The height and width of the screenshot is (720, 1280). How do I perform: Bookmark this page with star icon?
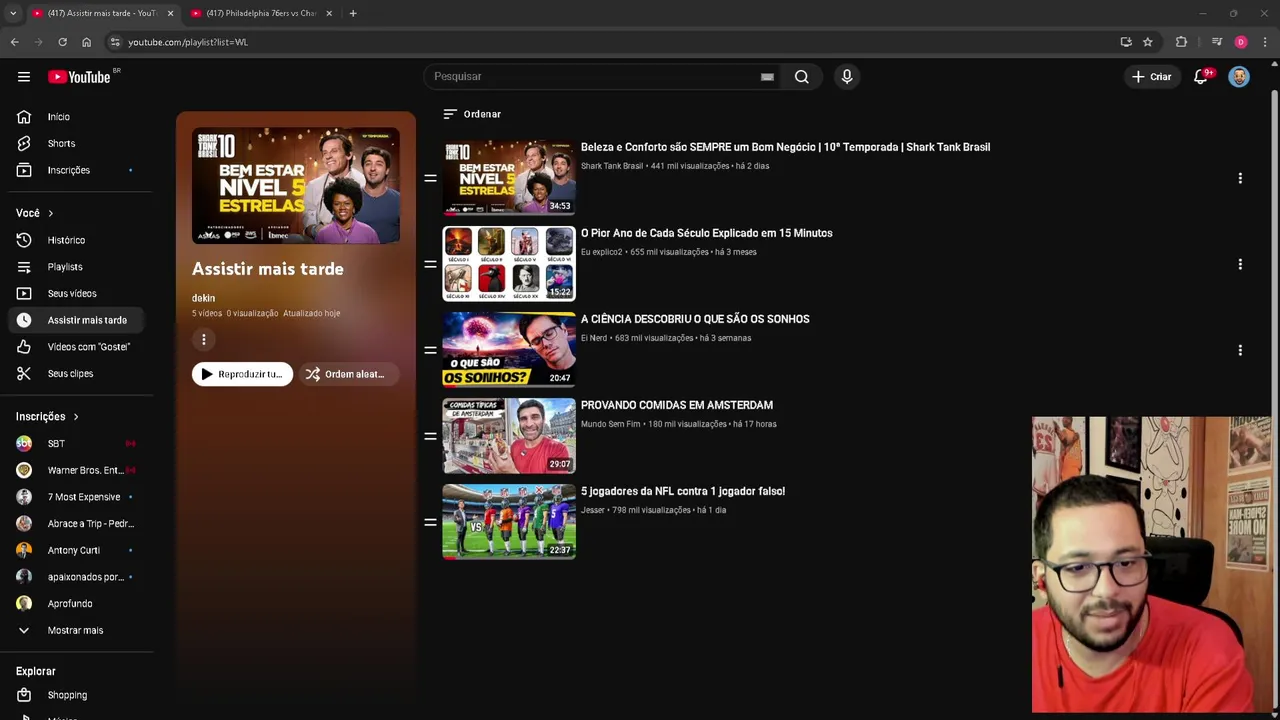pyautogui.click(x=1148, y=42)
